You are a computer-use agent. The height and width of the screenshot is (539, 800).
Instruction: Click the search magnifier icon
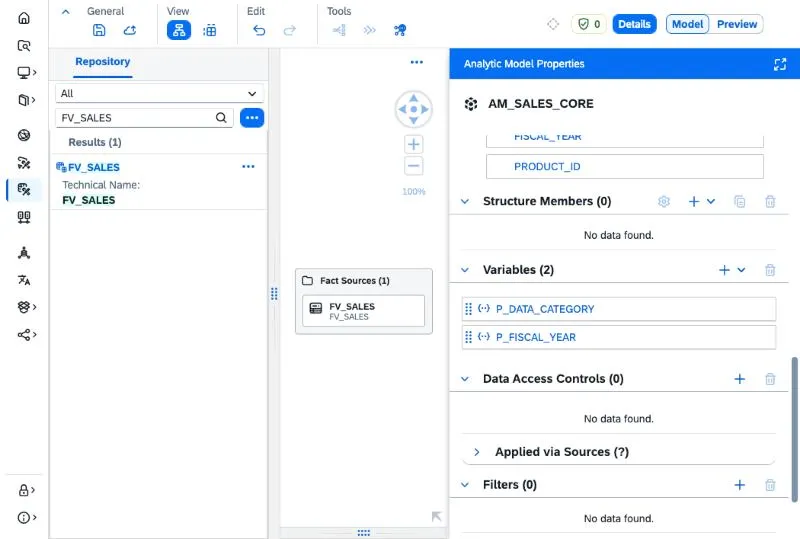click(221, 118)
